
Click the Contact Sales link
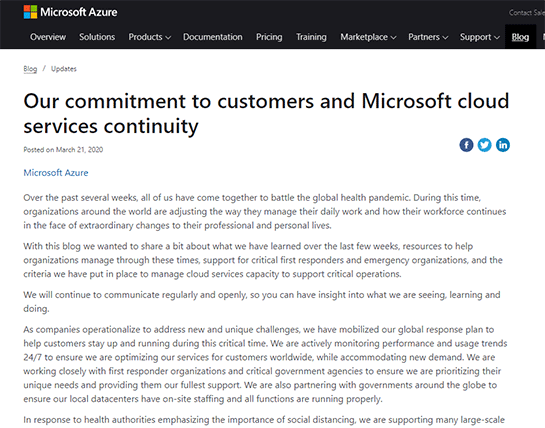[527, 13]
